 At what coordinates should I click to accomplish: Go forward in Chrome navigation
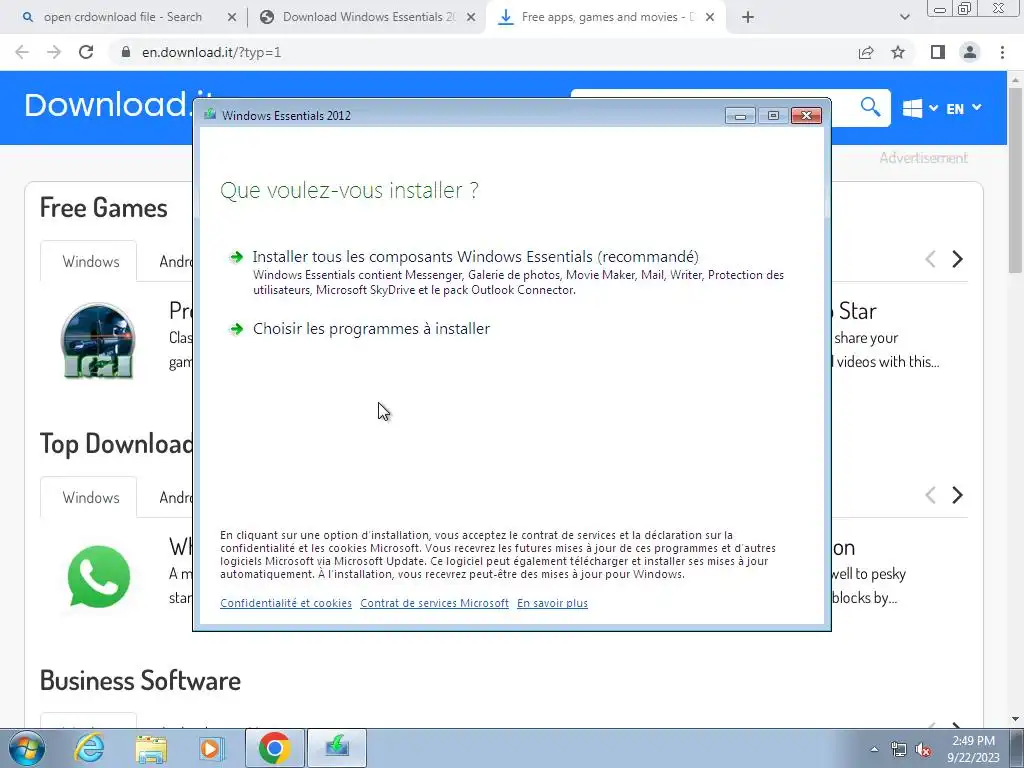54,52
